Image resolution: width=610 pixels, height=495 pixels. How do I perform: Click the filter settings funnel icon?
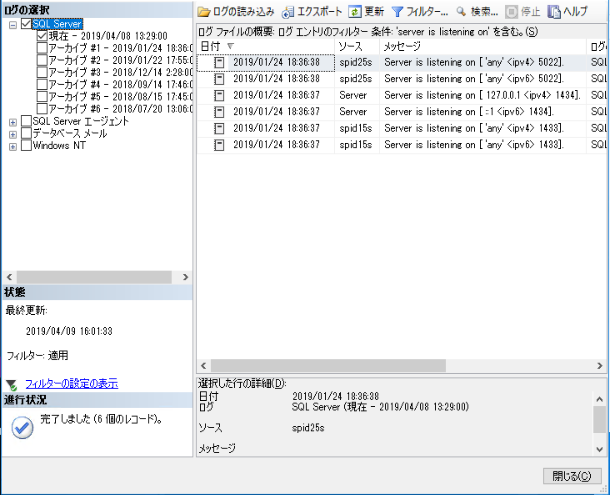tap(12, 385)
